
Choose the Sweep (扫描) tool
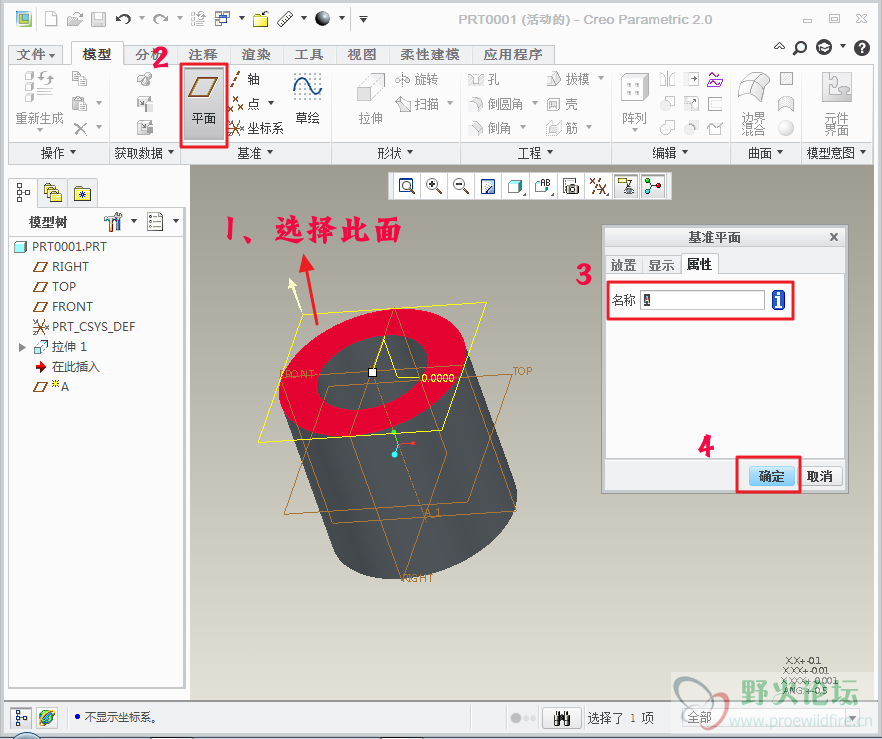click(x=417, y=104)
